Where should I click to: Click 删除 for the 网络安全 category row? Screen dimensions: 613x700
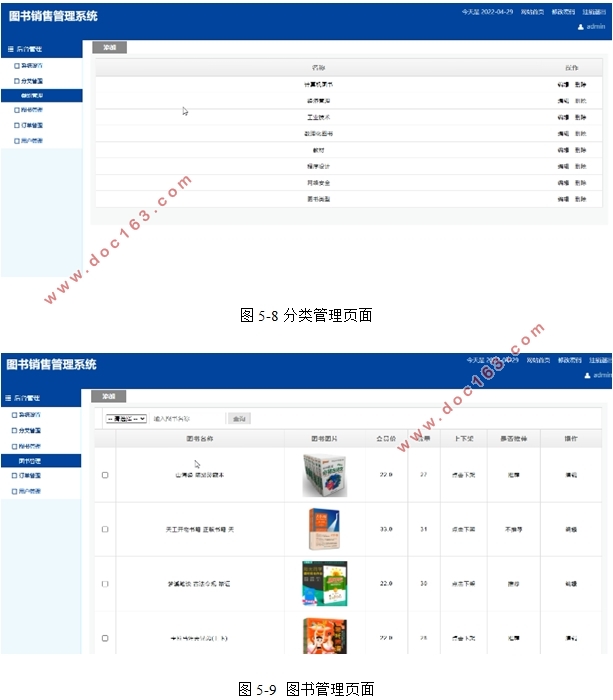(x=580, y=183)
